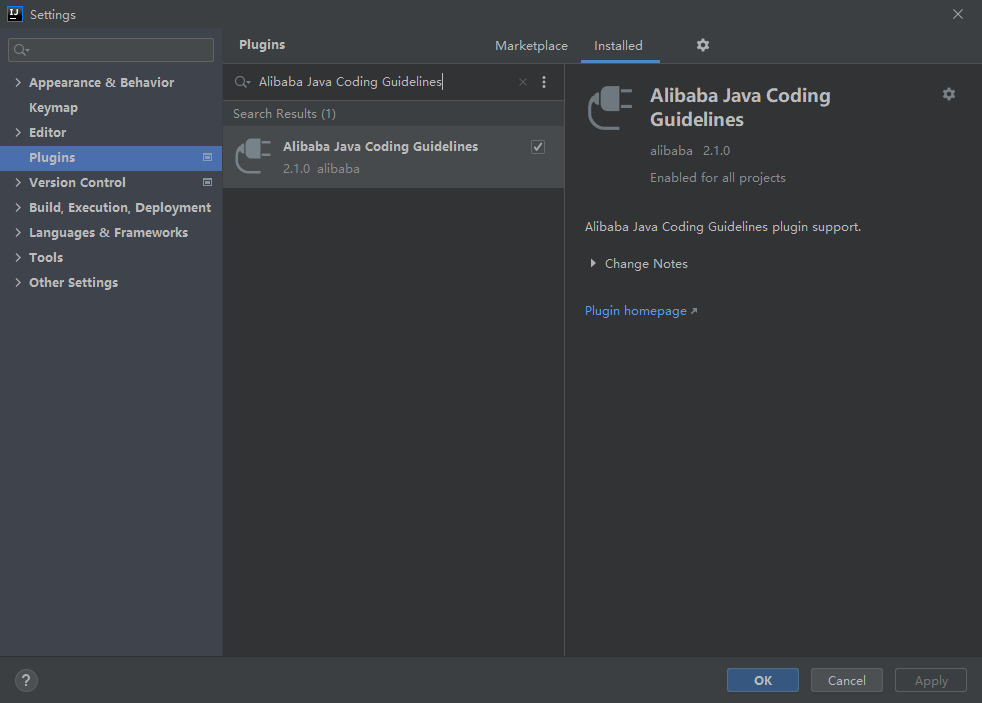Screen dimensions: 982x703
Task: Click the plug icon in search result
Action: click(253, 157)
